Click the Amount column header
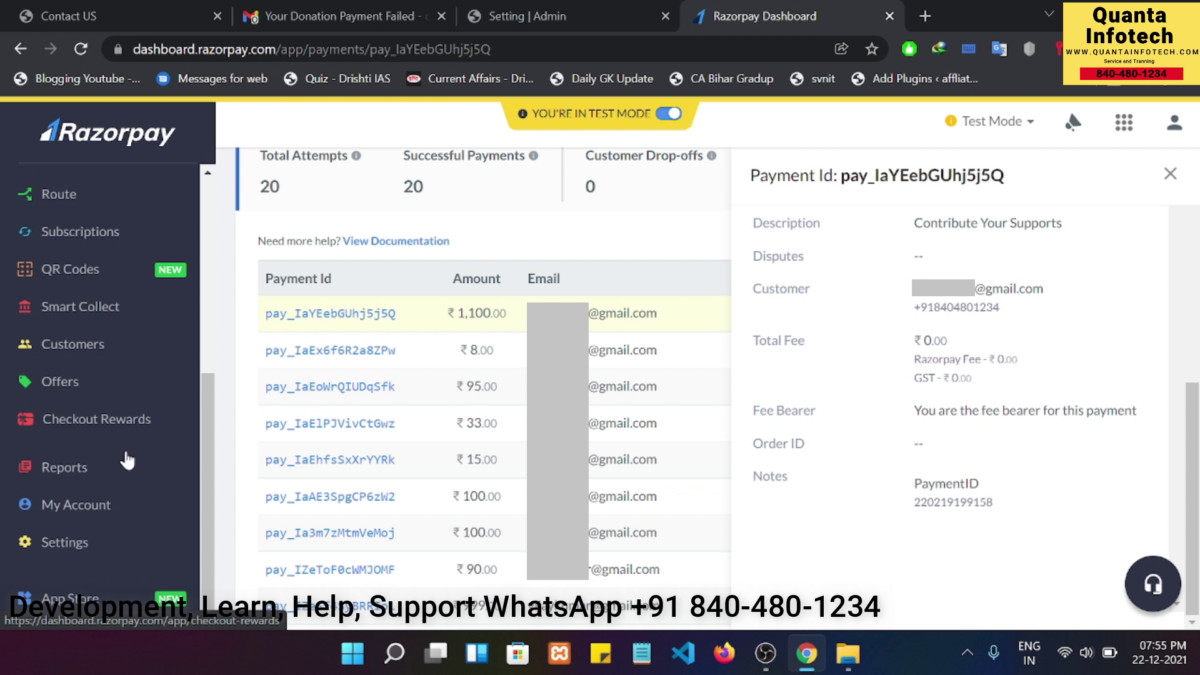This screenshot has height=675, width=1200. pos(476,279)
